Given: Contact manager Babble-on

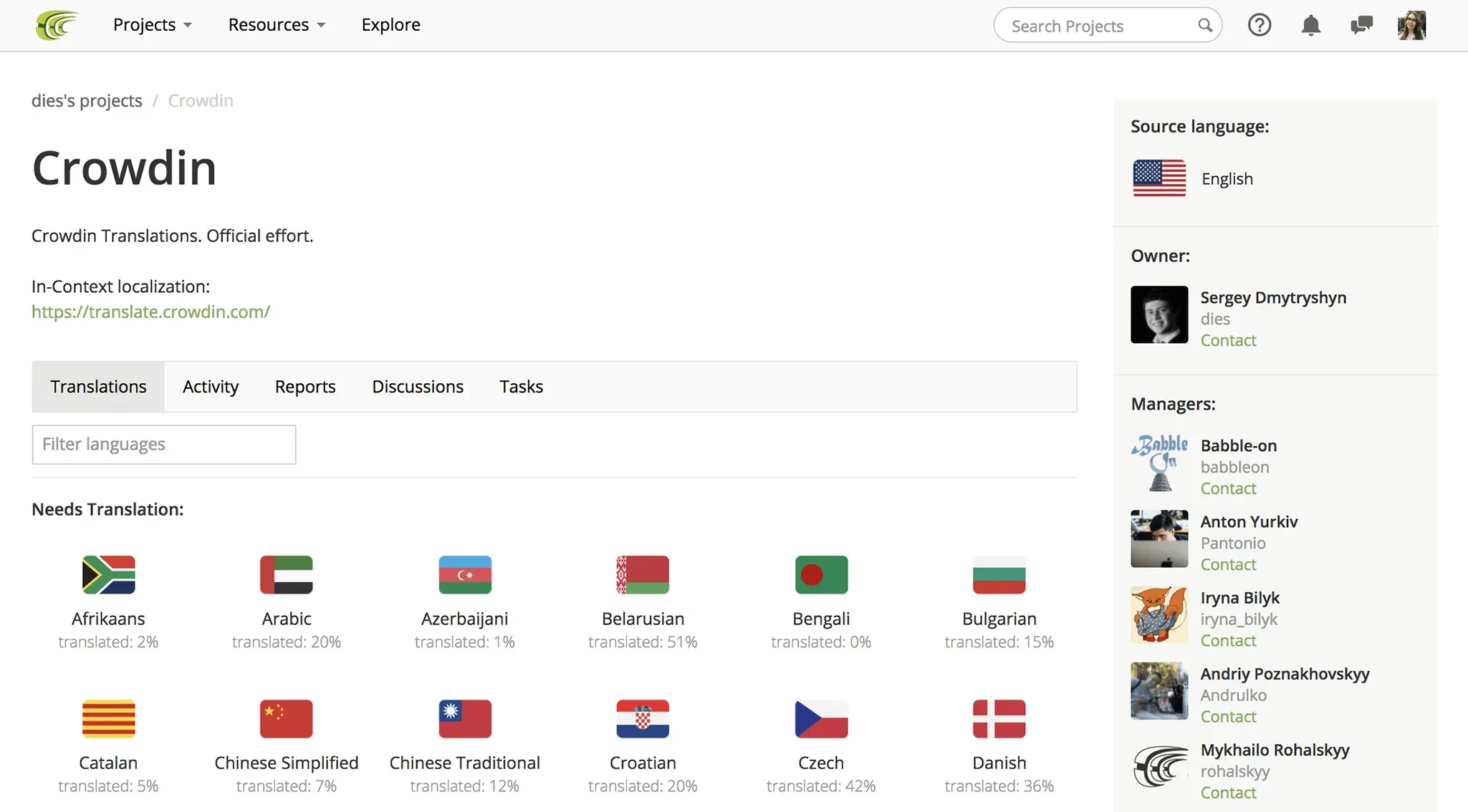Looking at the screenshot, I should click(x=1228, y=488).
